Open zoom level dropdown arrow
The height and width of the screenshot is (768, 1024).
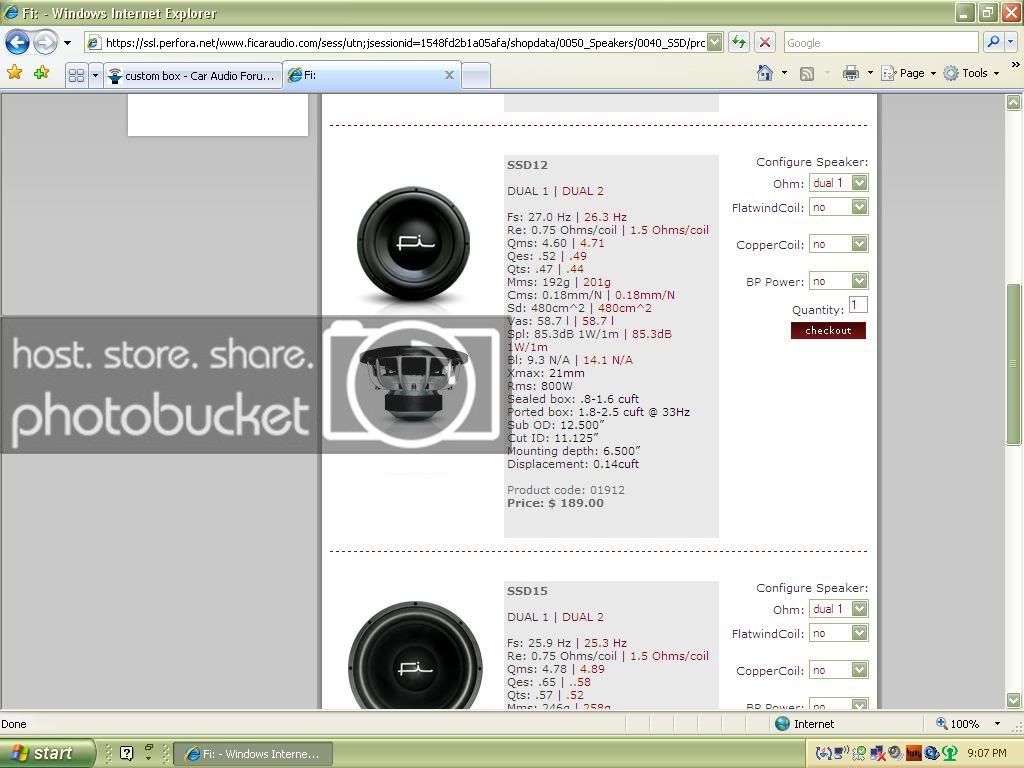[997, 724]
